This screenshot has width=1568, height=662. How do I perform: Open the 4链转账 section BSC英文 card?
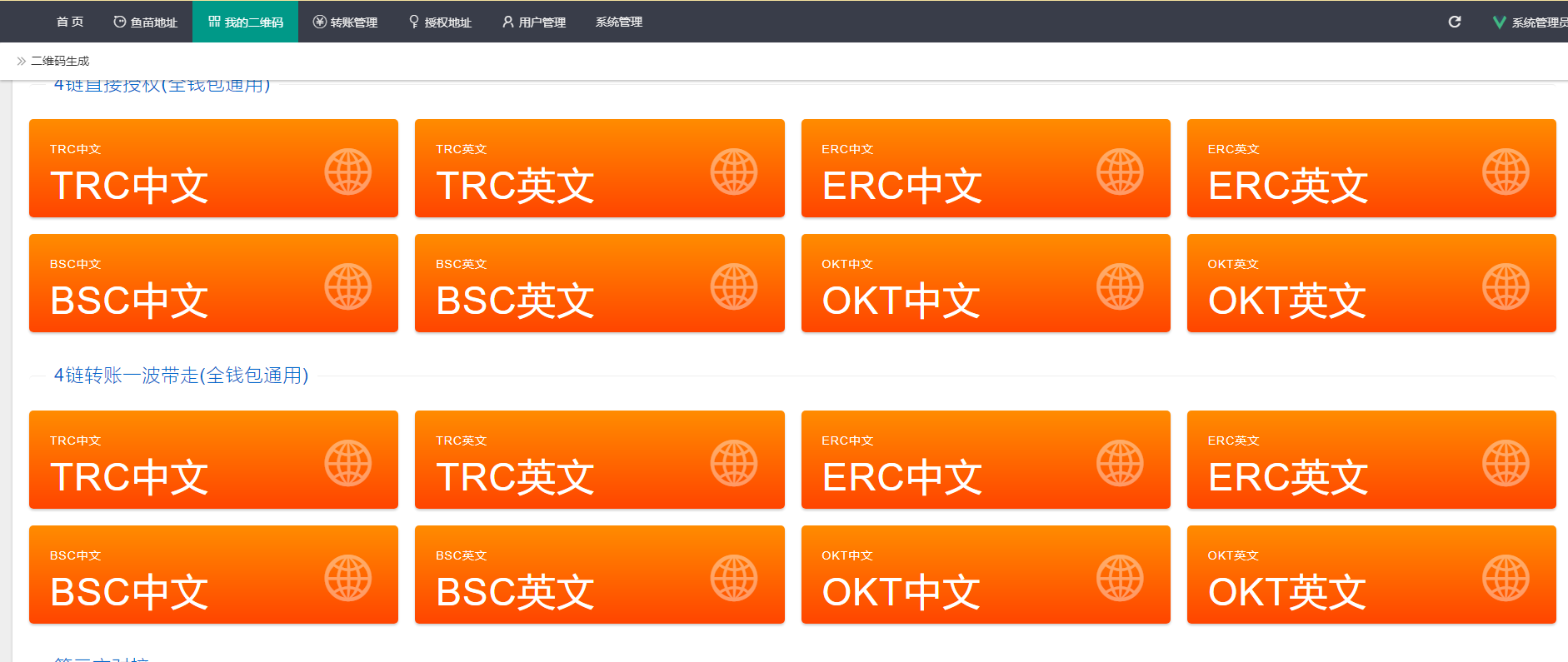(x=599, y=575)
